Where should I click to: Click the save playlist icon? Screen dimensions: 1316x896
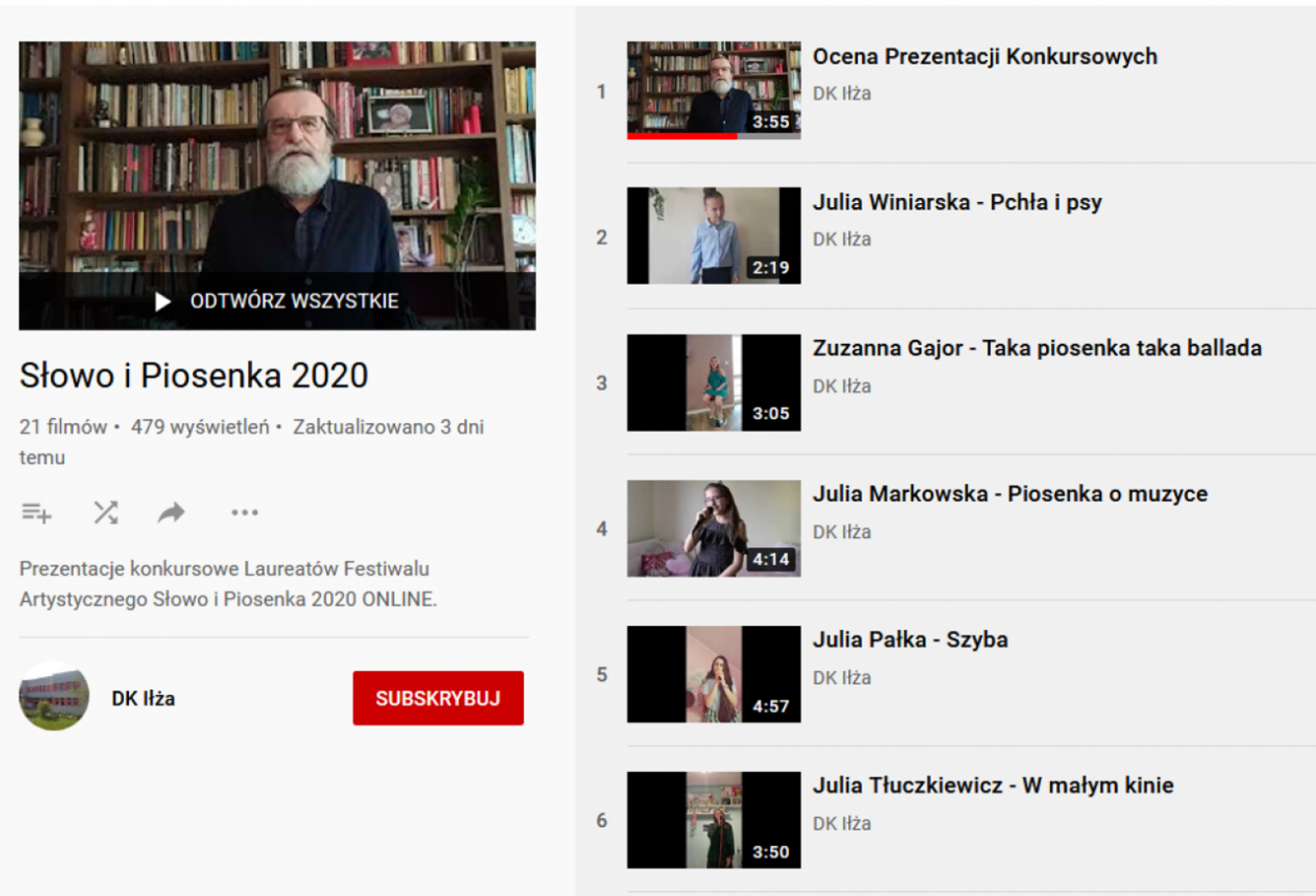pyautogui.click(x=36, y=513)
